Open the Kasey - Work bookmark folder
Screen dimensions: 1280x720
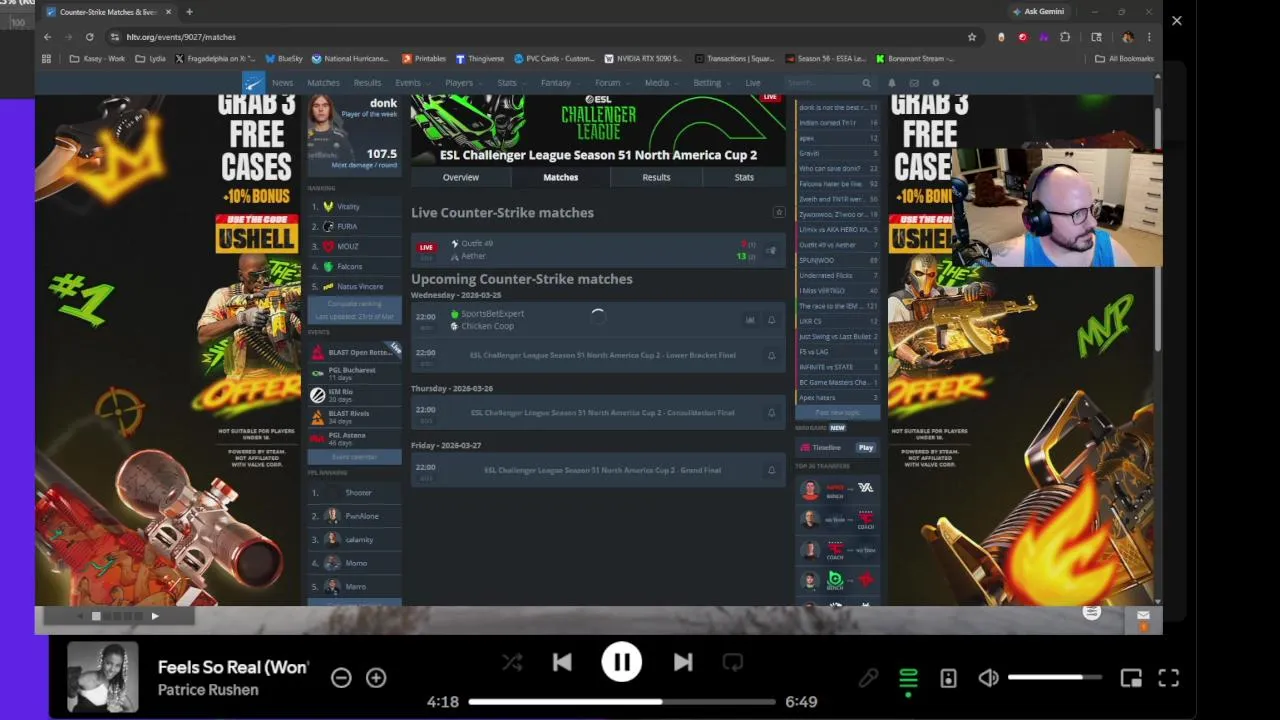(x=98, y=59)
